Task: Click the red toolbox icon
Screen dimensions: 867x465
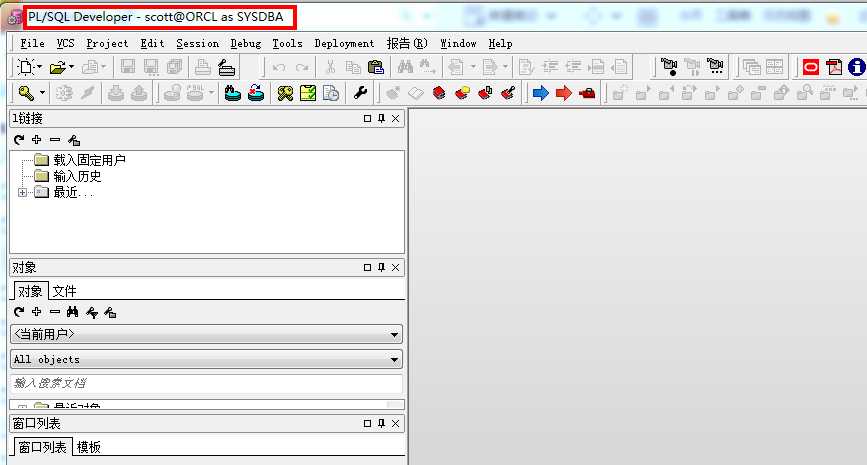Action: (587, 93)
